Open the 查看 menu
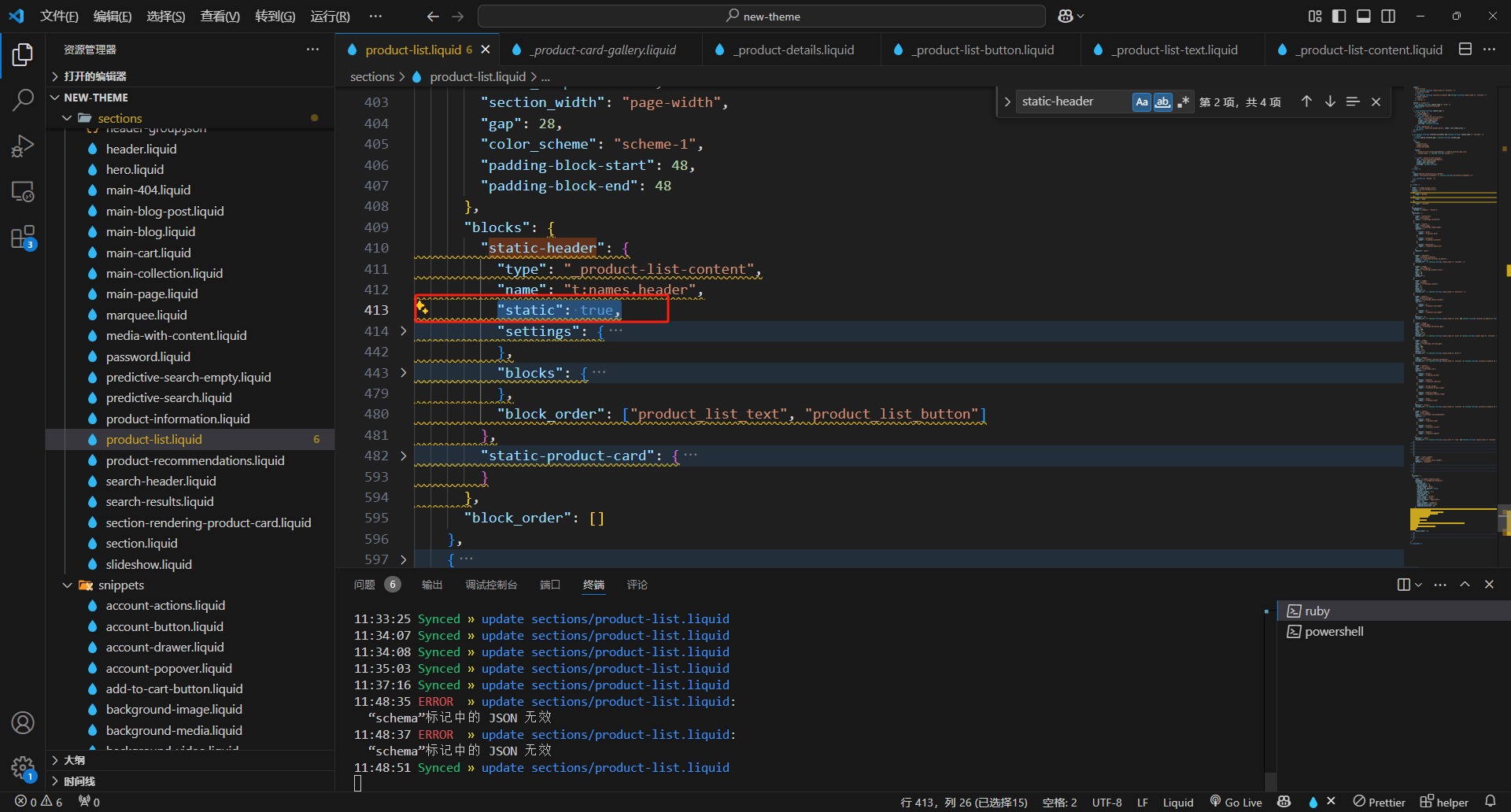Viewport: 1511px width, 812px height. (x=220, y=16)
